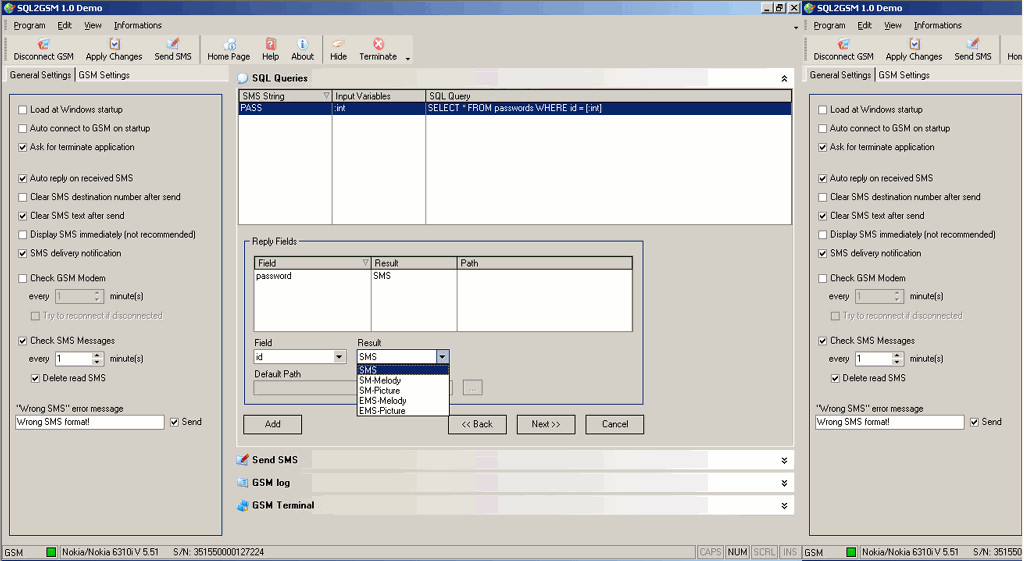Choose SM-Melody from Result list
1024x561 pixels.
click(403, 380)
